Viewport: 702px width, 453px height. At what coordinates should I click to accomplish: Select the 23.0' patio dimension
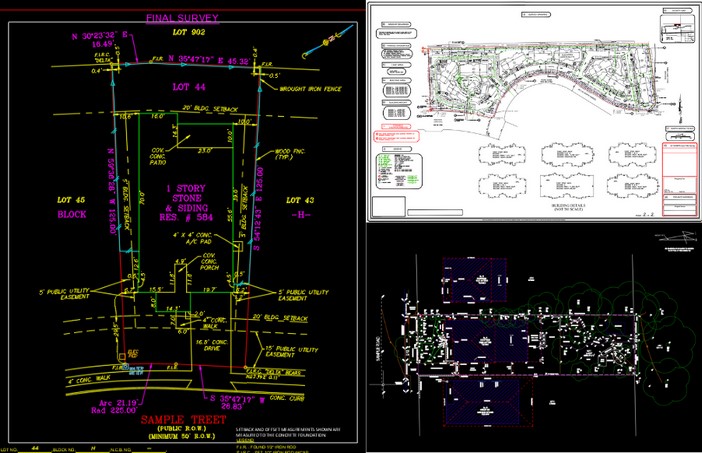click(x=205, y=151)
